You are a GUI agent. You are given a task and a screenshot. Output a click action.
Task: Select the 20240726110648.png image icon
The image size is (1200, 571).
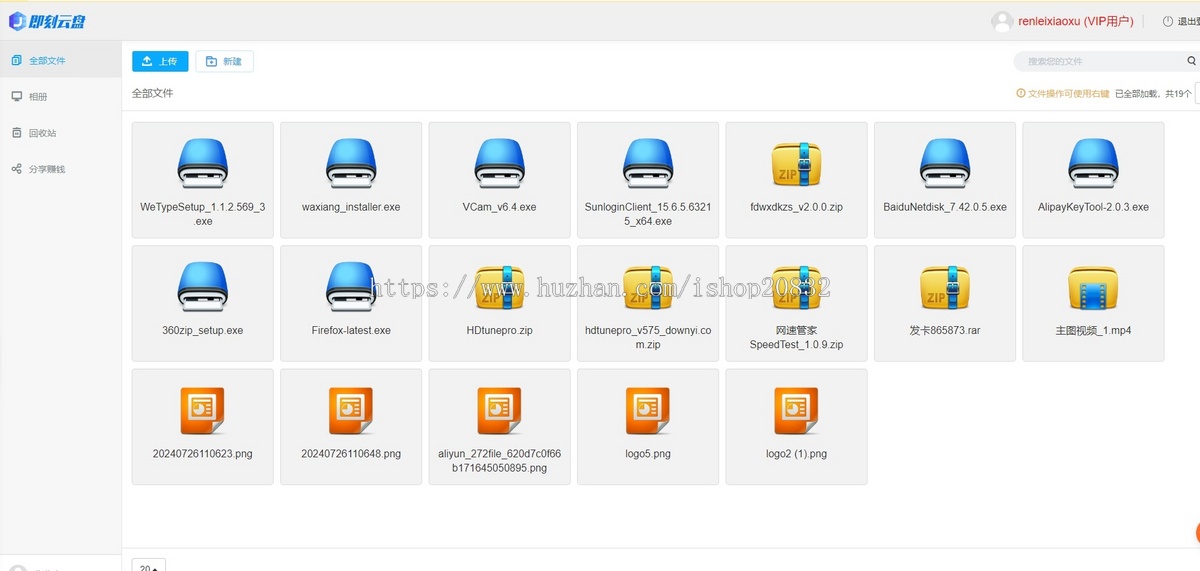click(351, 410)
